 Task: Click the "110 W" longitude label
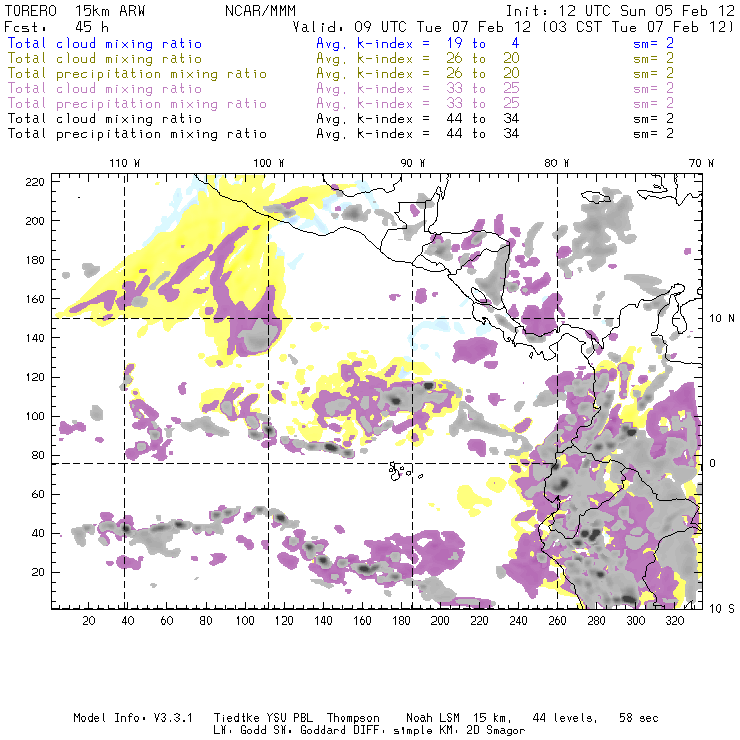click(x=125, y=163)
